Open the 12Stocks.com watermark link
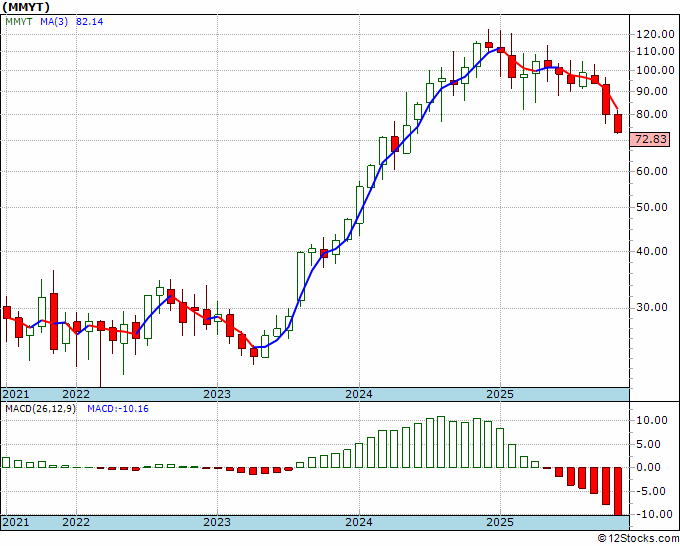Viewport: 680px width, 546px height. (x=637, y=538)
